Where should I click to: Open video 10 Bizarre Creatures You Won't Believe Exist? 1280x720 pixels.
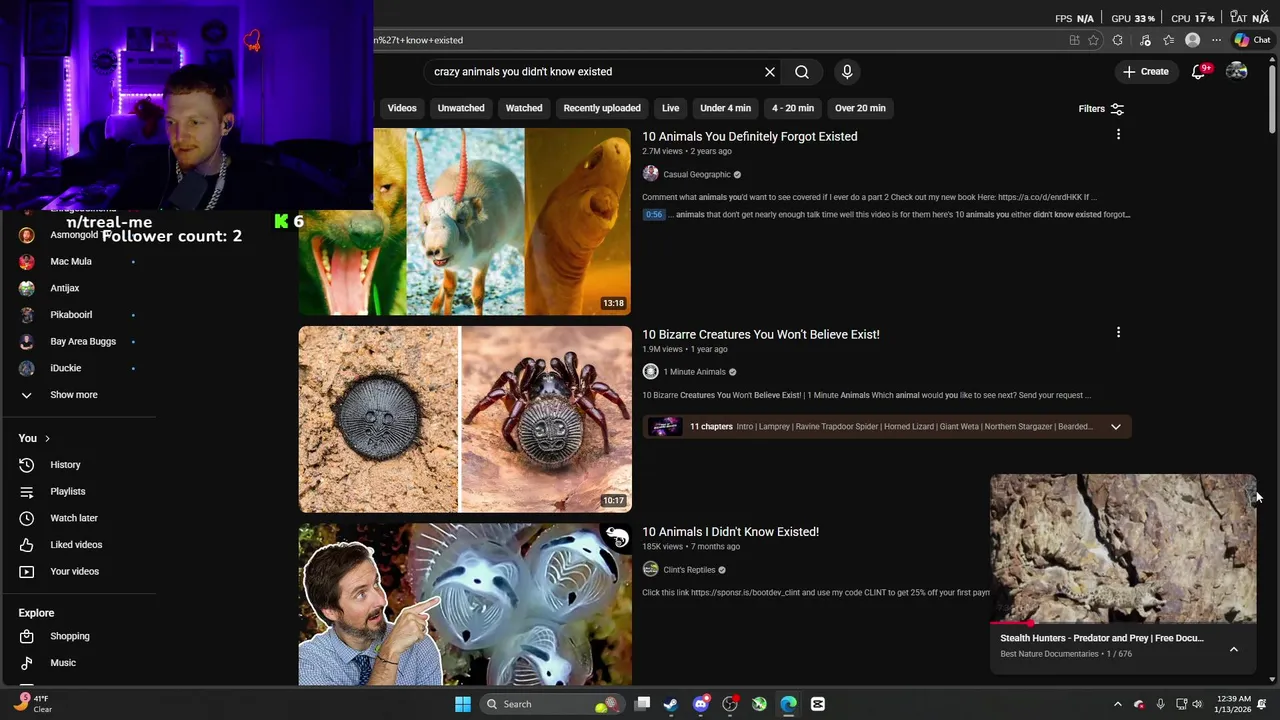pos(761,334)
